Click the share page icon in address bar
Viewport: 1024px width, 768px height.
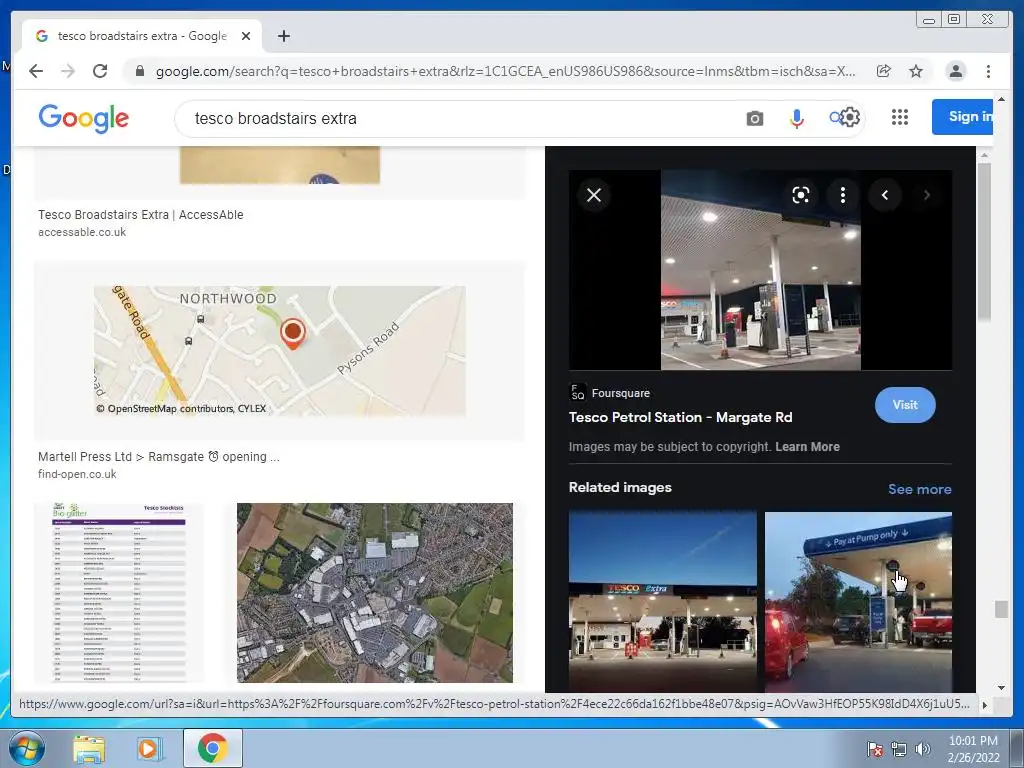pos(884,71)
